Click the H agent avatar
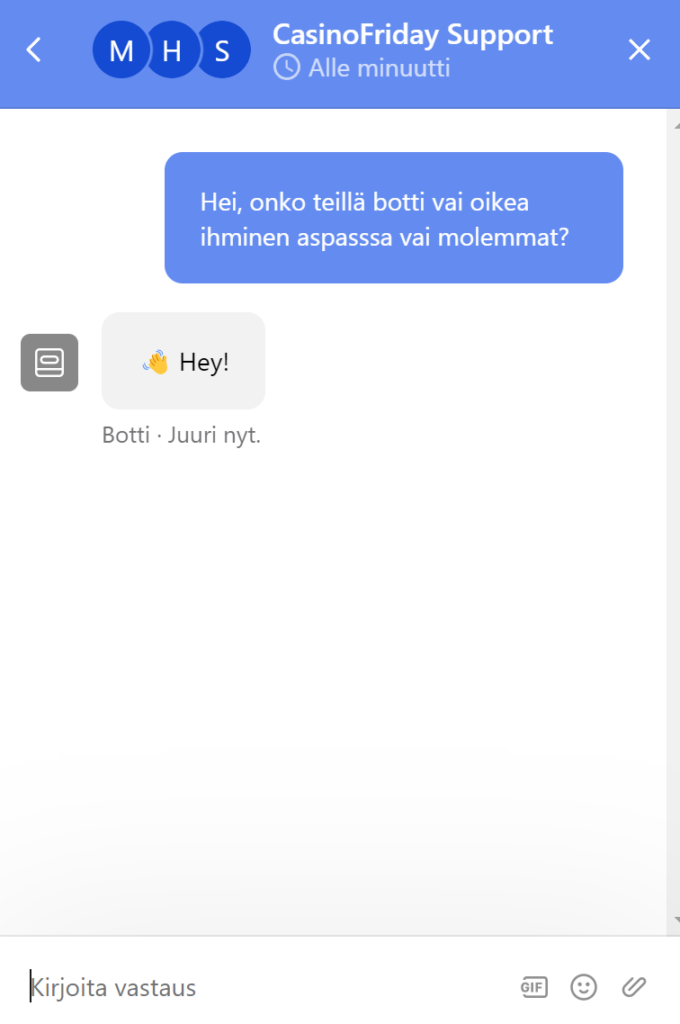 point(171,50)
